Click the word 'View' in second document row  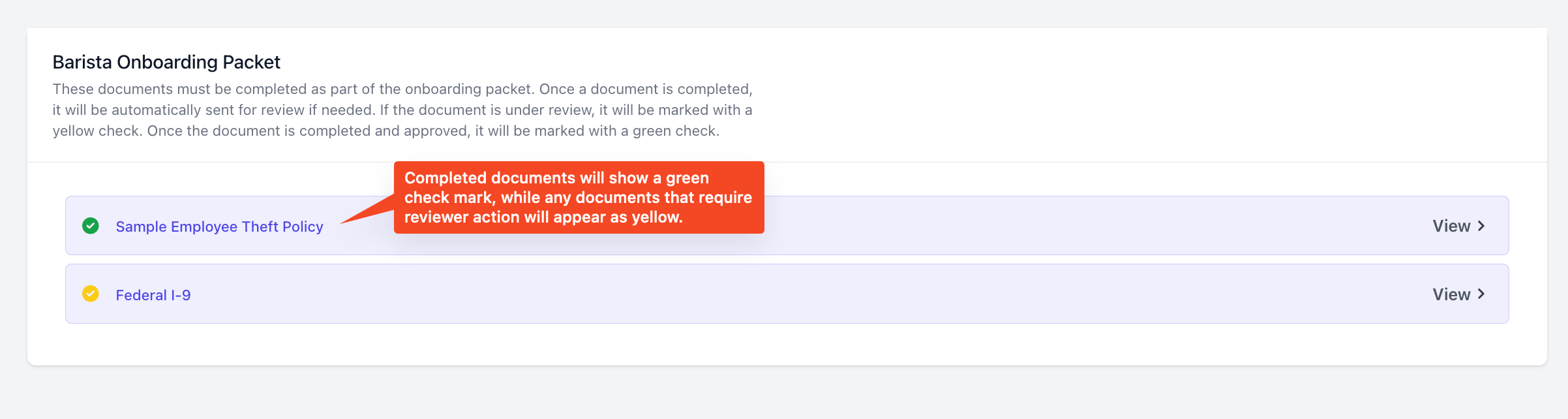point(1451,294)
